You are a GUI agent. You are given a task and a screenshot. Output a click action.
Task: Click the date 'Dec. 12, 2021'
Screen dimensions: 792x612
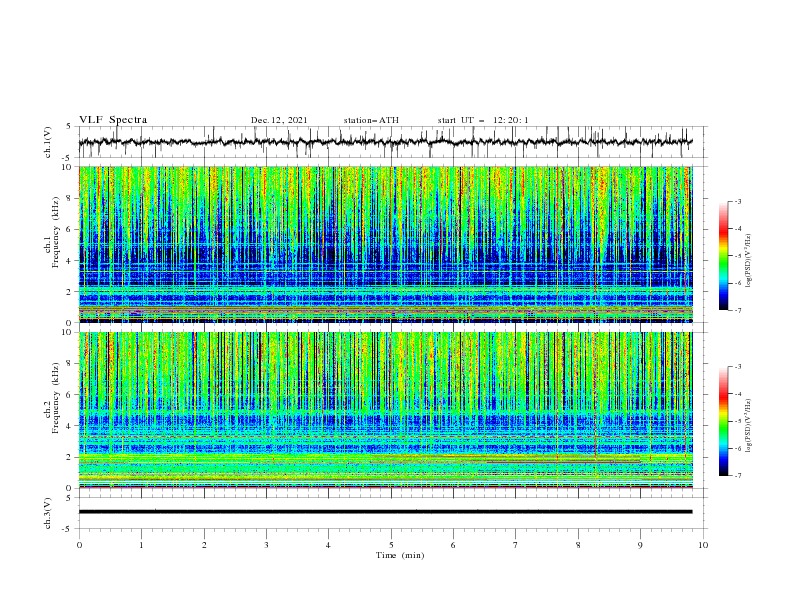coord(279,120)
